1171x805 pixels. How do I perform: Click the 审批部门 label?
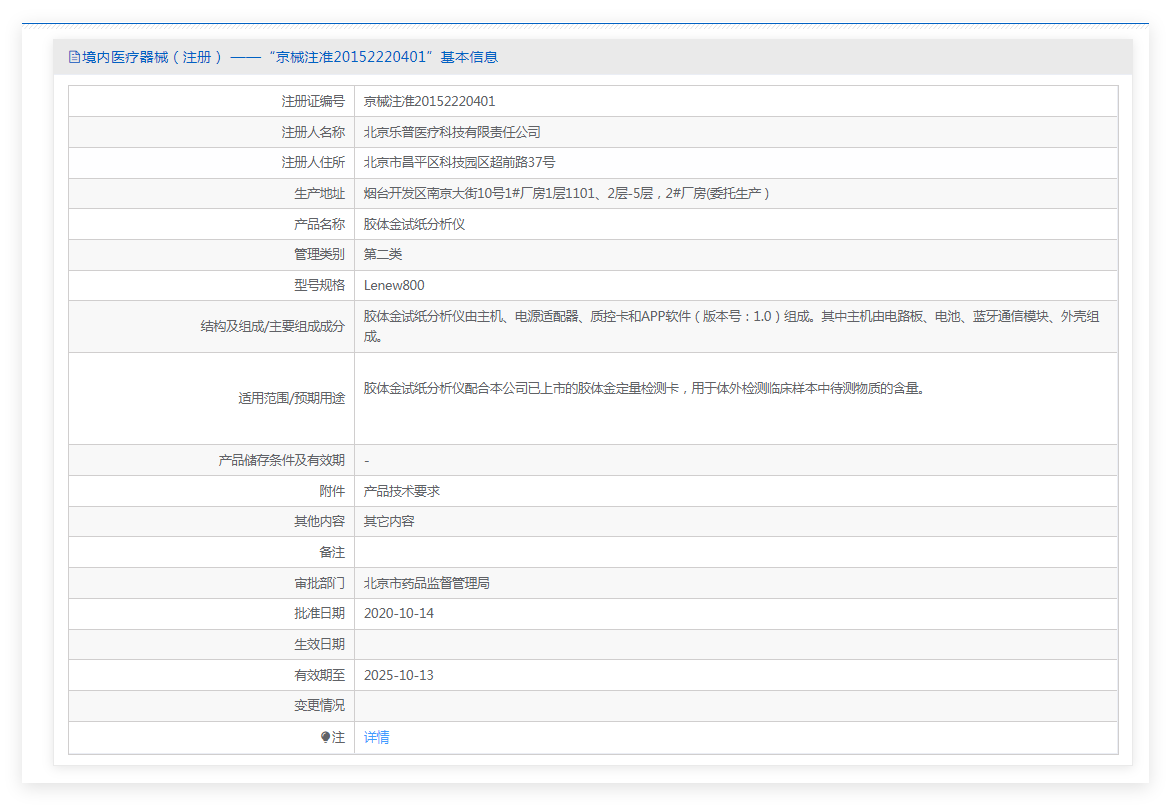pyautogui.click(x=320, y=582)
